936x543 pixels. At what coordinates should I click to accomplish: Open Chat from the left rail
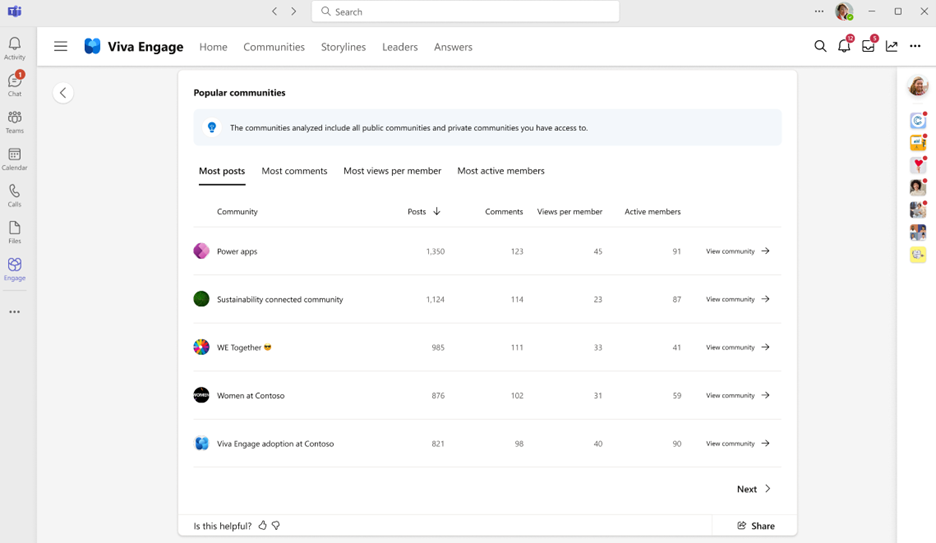click(x=14, y=84)
